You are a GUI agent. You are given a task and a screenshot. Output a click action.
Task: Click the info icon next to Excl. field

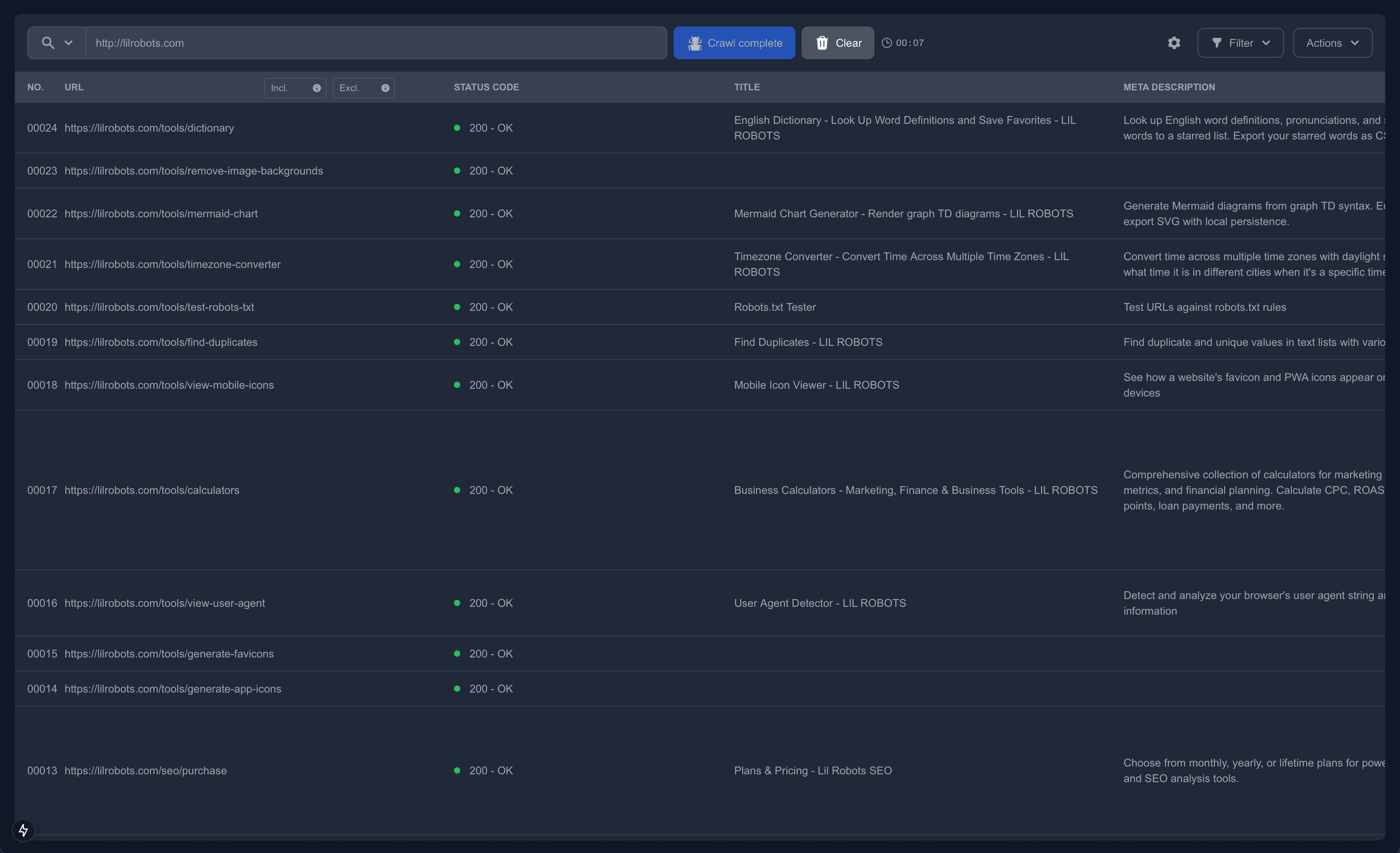[x=385, y=88]
